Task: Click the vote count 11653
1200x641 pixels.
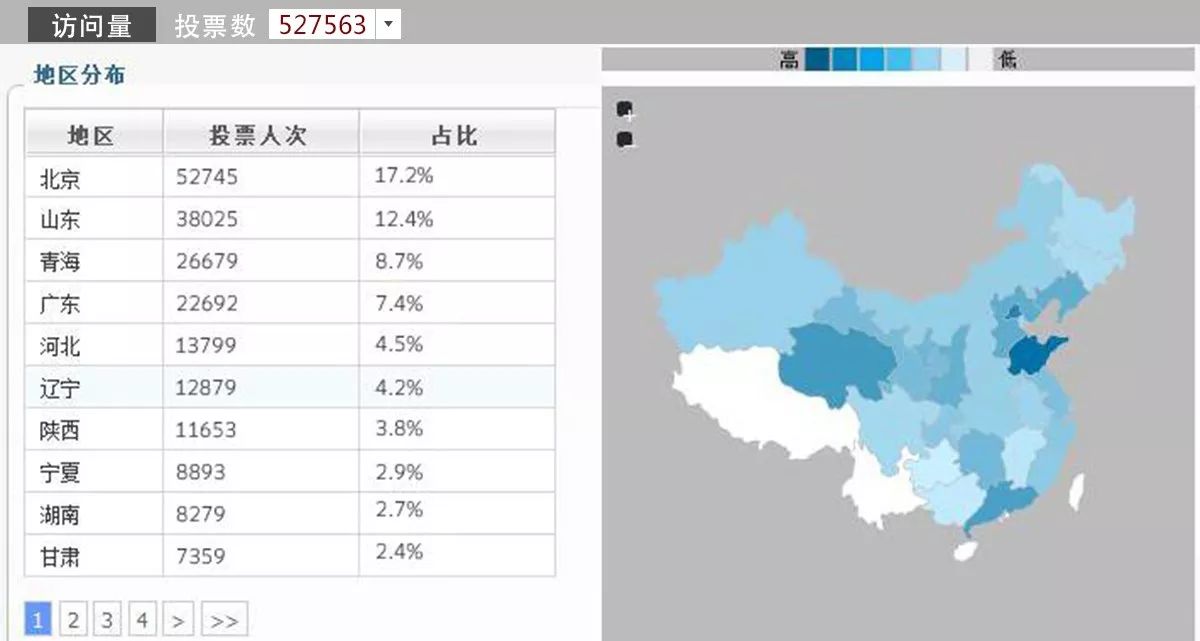Action: pos(206,430)
